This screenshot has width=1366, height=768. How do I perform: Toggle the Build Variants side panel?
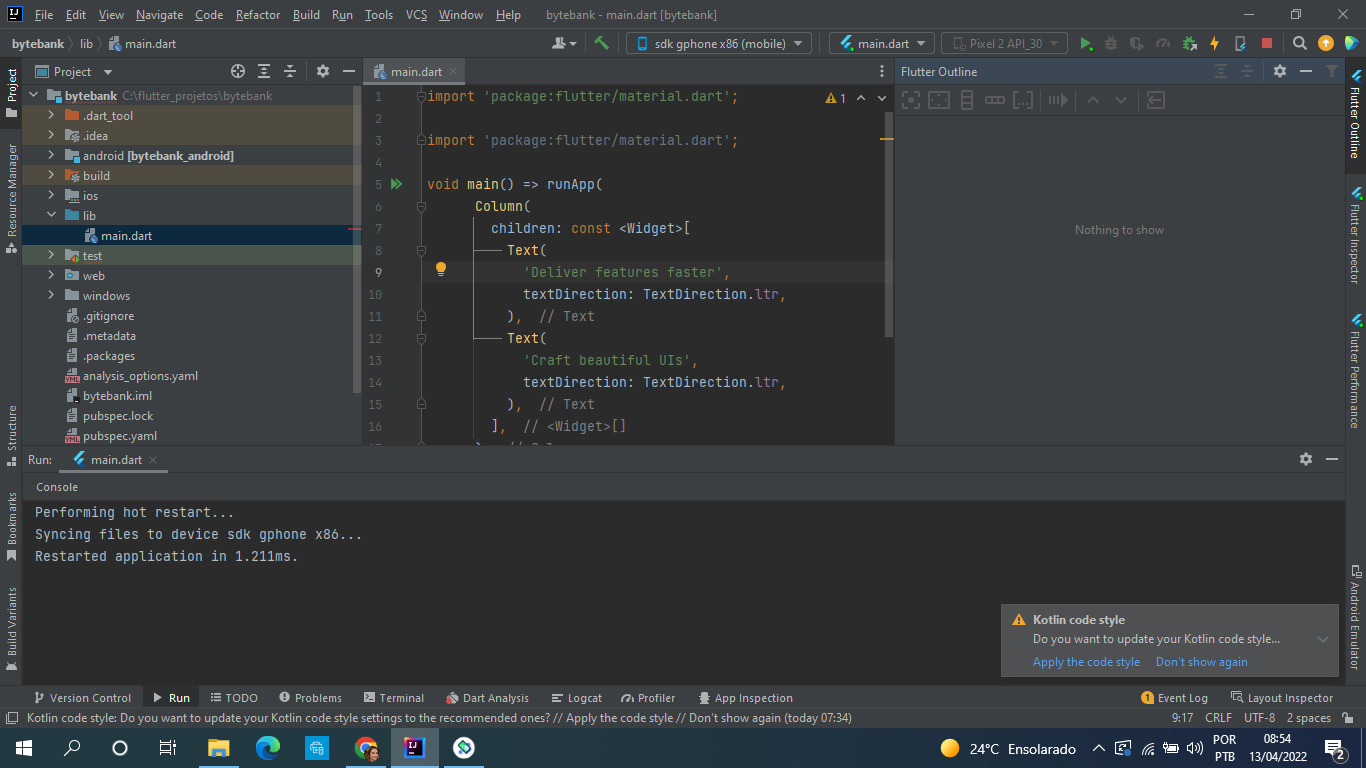pyautogui.click(x=12, y=628)
